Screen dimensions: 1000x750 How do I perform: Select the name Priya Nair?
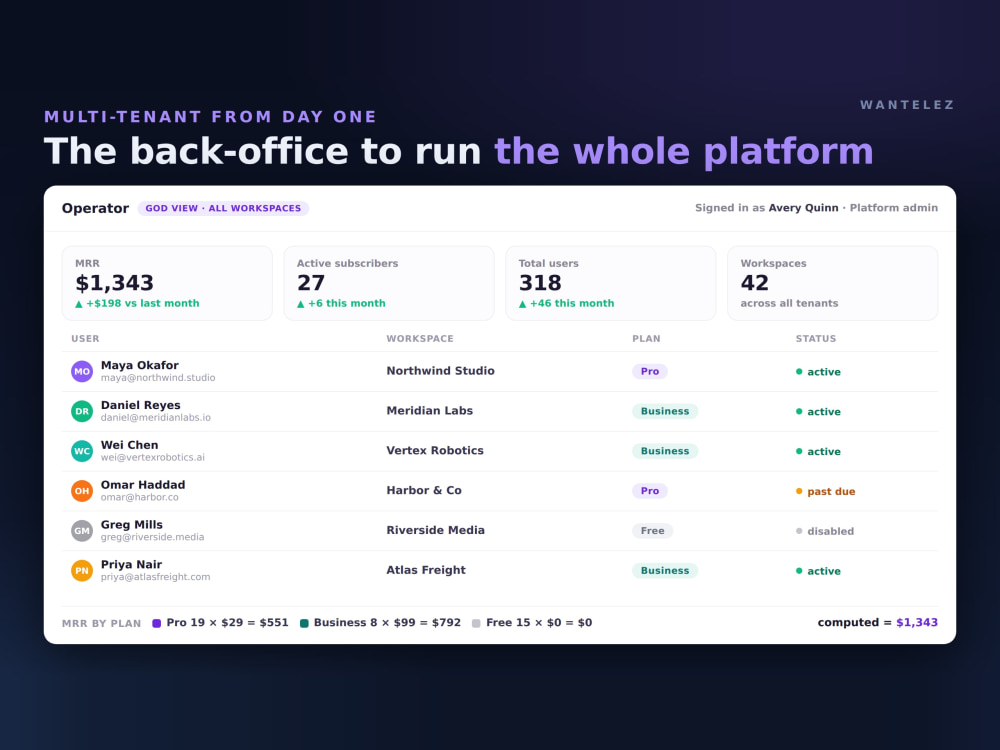click(131, 564)
